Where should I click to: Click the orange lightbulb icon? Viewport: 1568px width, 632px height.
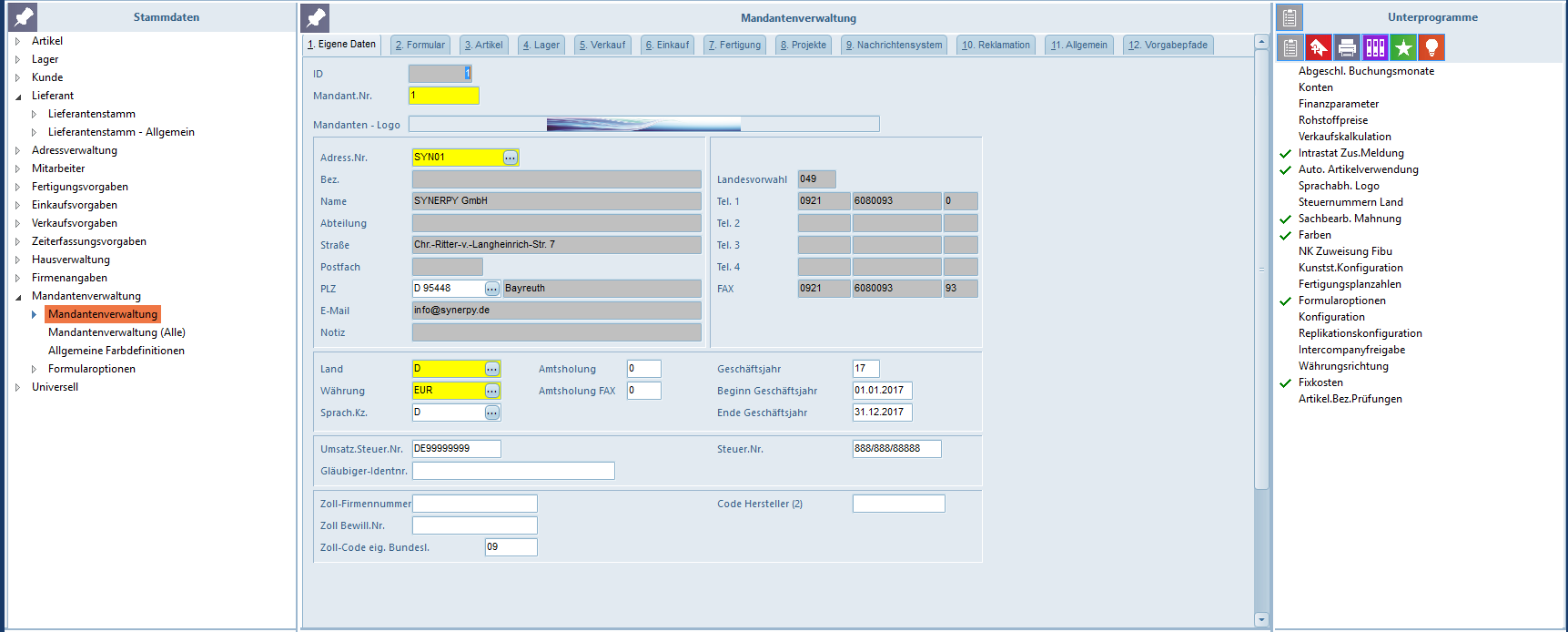coord(1431,47)
